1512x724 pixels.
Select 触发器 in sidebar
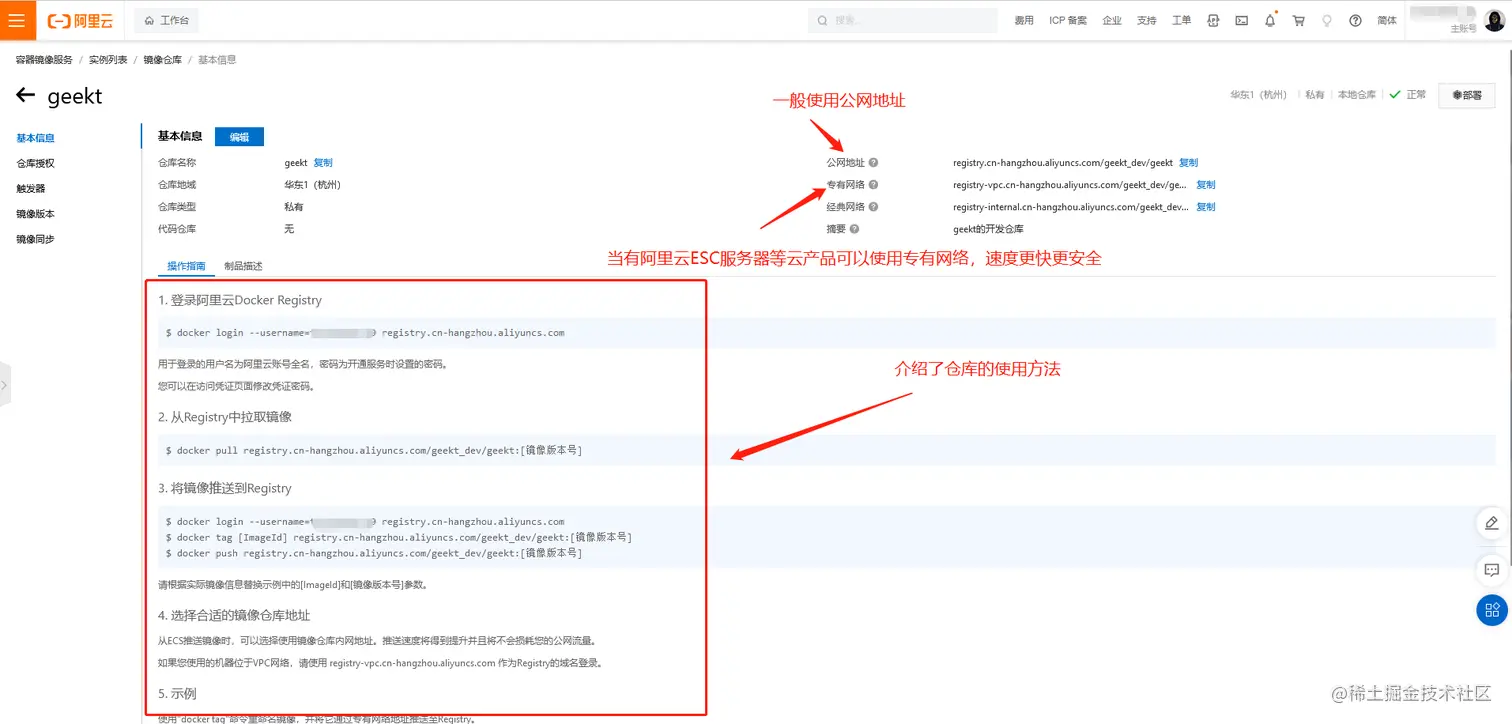tap(31, 188)
